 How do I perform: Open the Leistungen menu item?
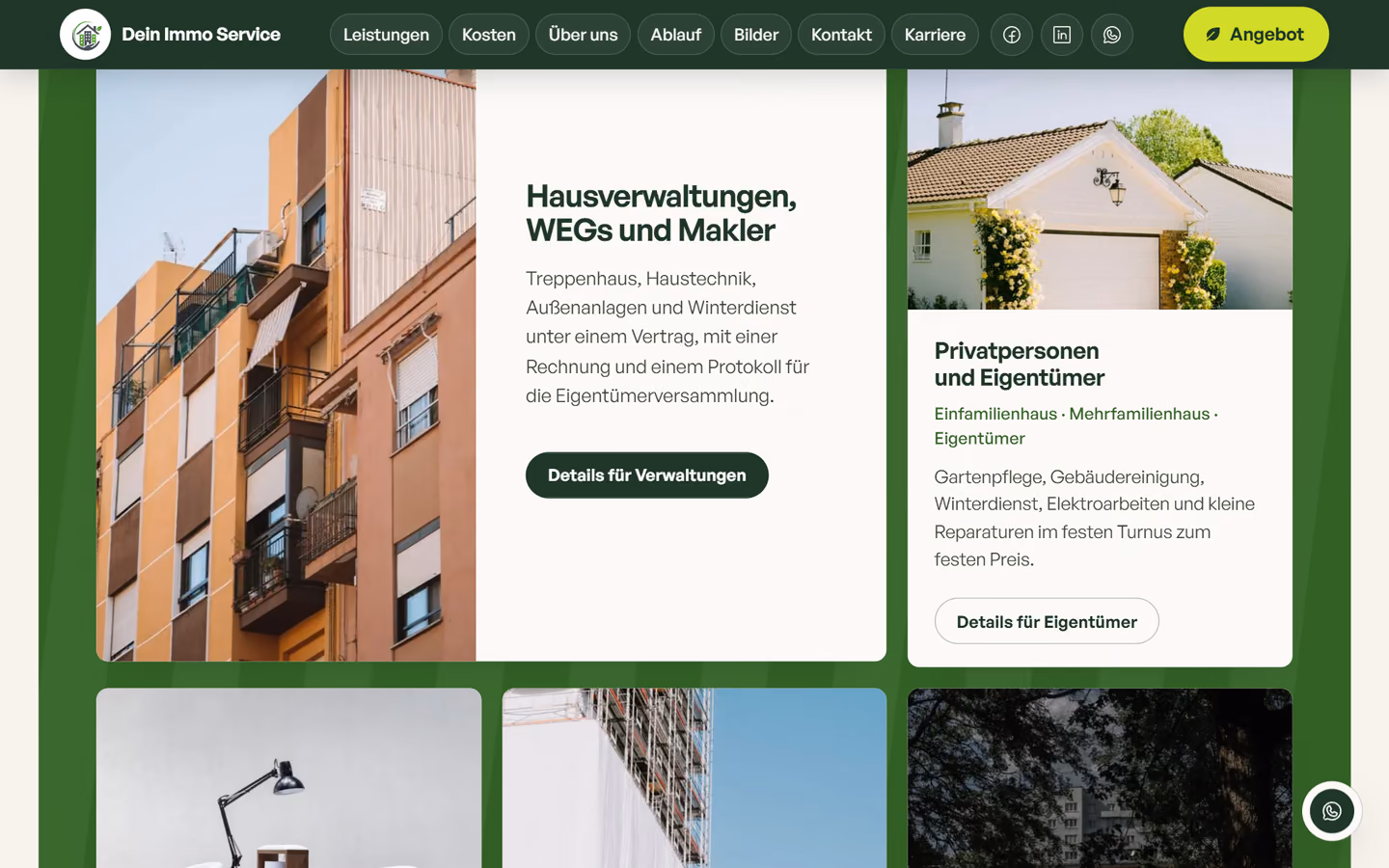point(386,35)
